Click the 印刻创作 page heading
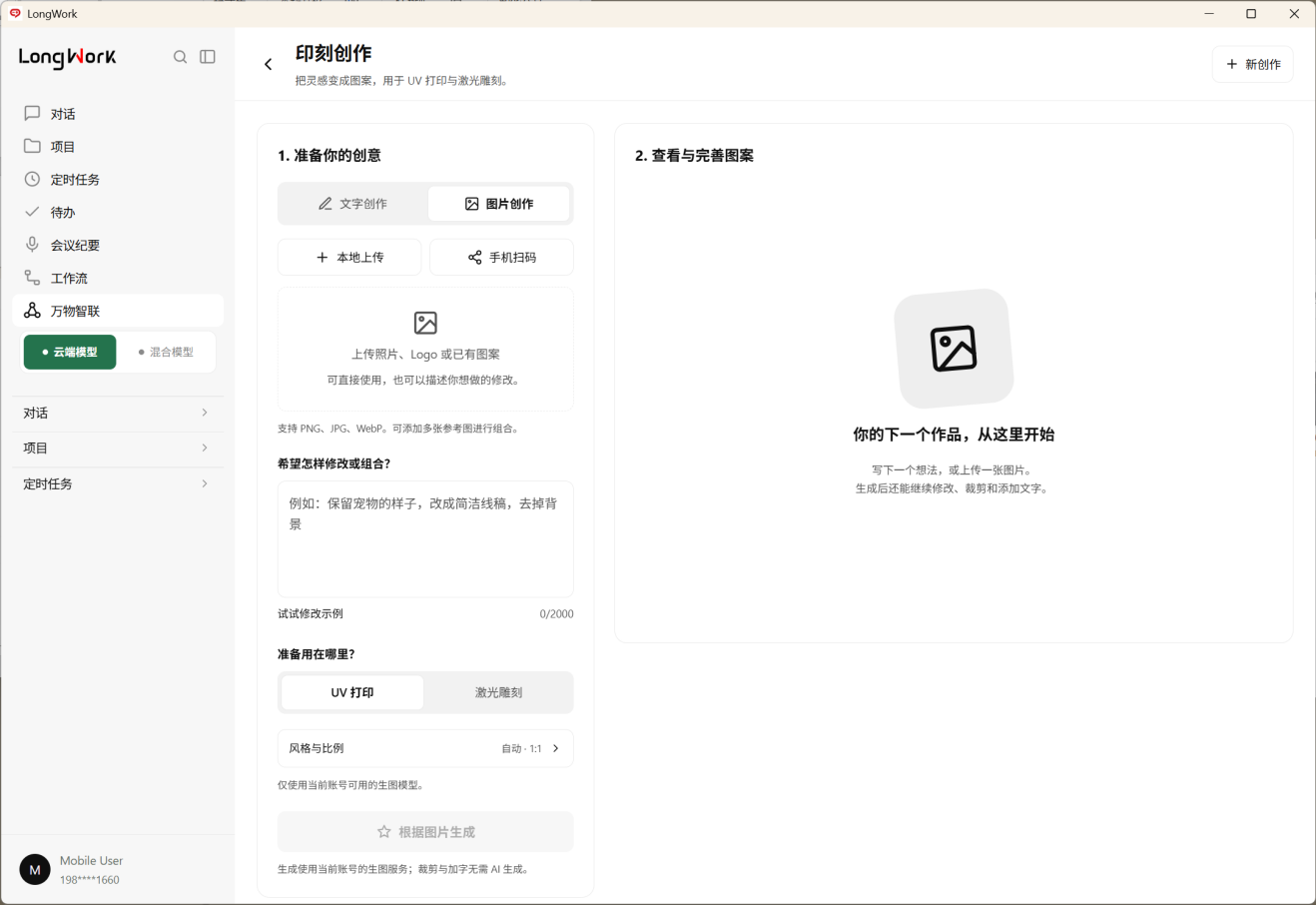1316x905 pixels. (x=333, y=54)
